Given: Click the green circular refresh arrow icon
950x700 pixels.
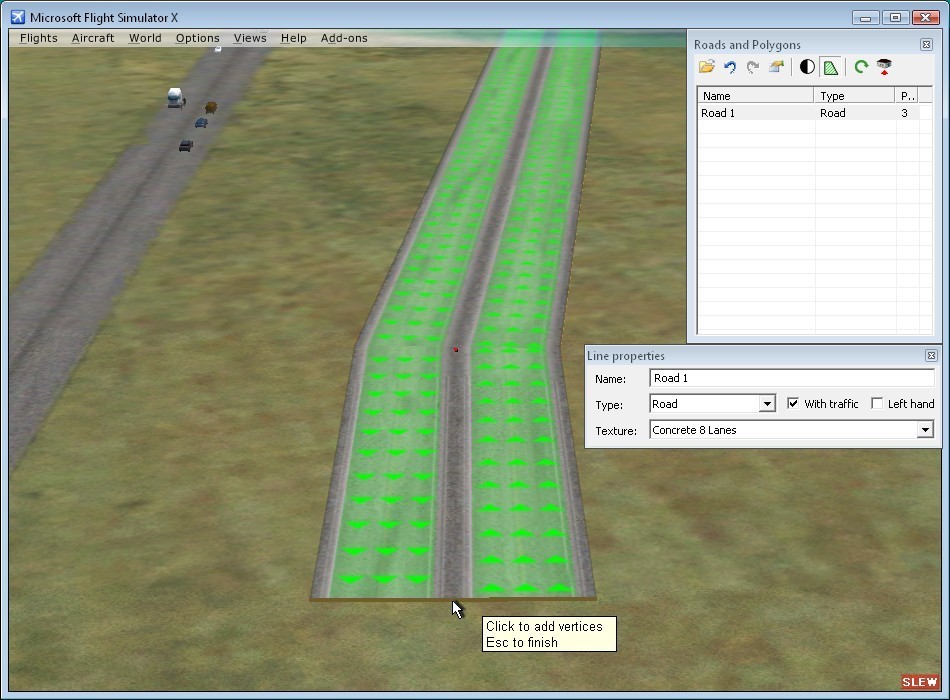Looking at the screenshot, I should click(860, 67).
